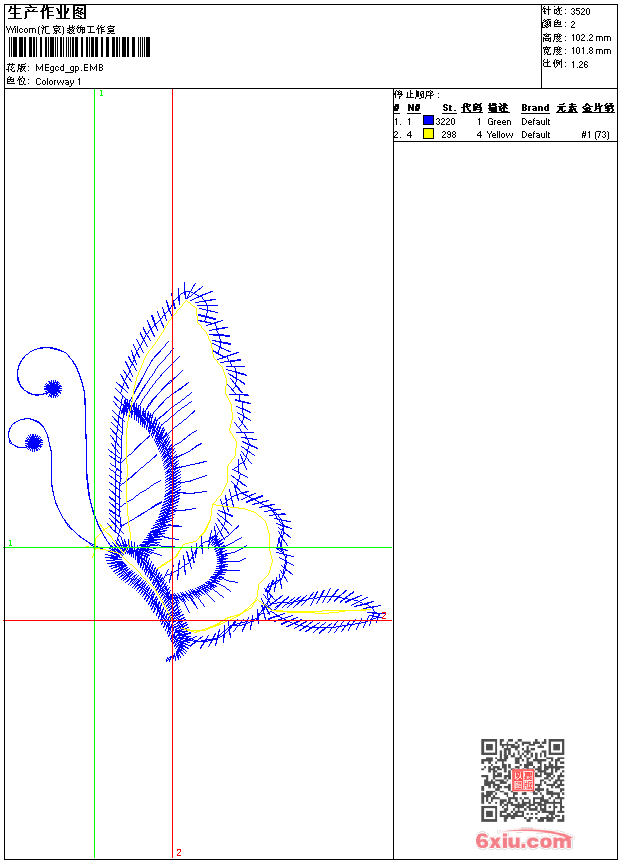620x860 pixels.
Task: Click the QR code image
Action: point(522,780)
